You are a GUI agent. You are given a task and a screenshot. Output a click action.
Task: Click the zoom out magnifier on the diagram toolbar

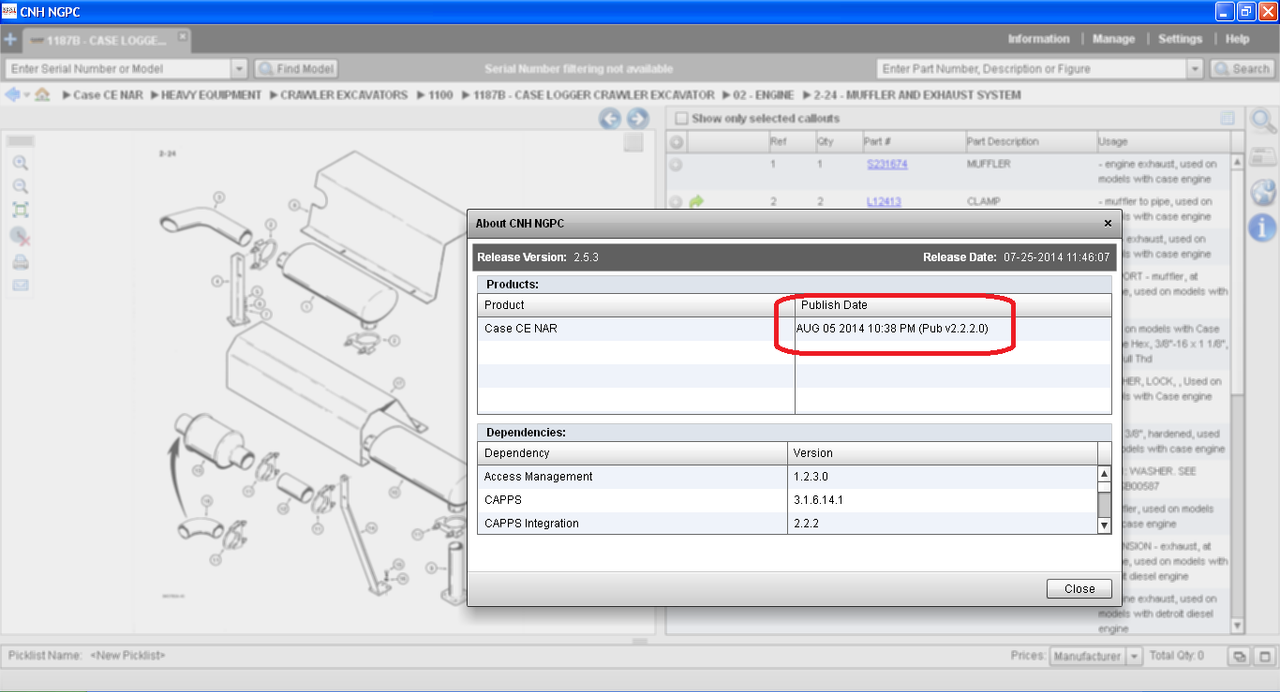20,187
